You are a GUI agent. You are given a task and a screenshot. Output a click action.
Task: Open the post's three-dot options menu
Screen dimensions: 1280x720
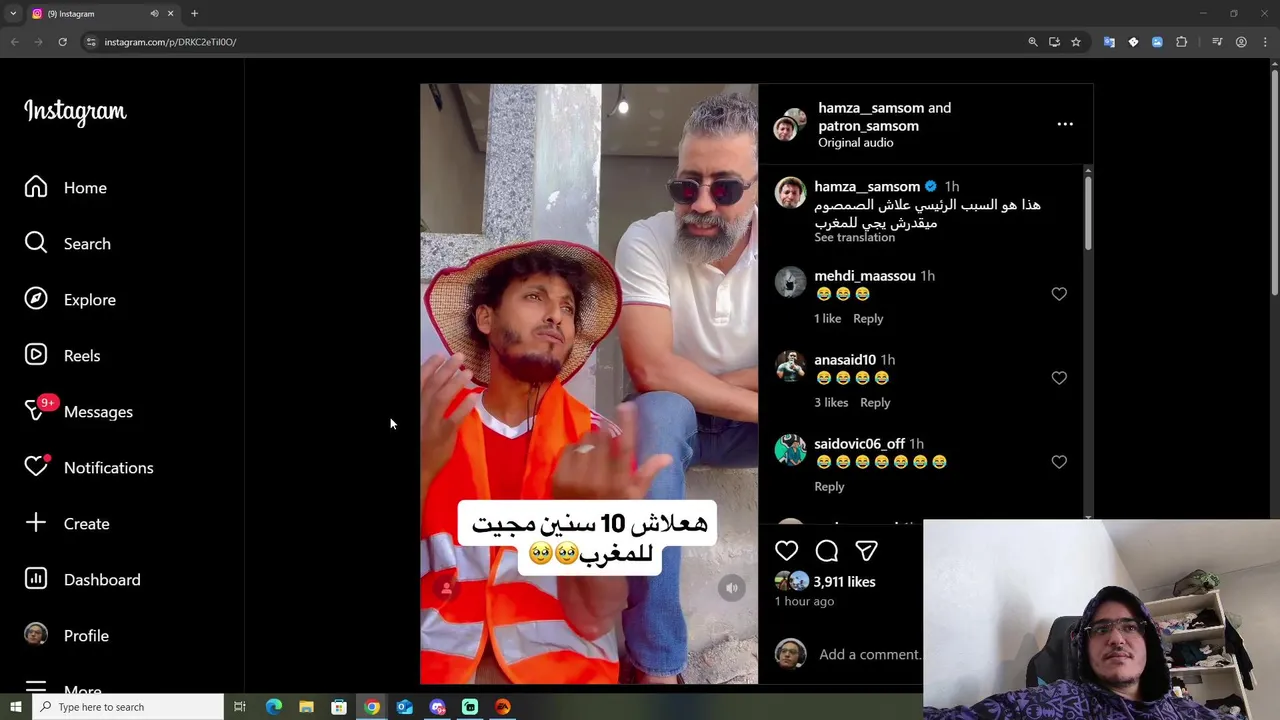pos(1065,125)
